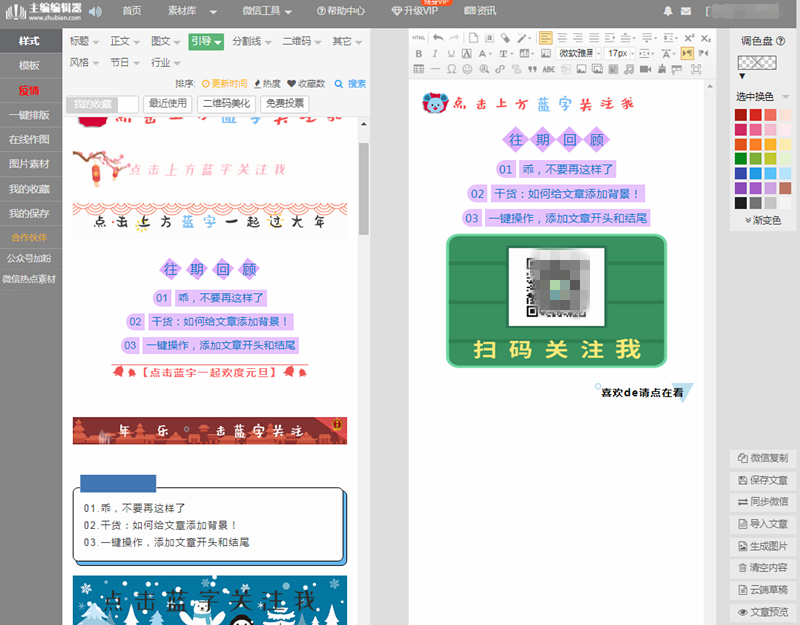Viewport: 800px width, 625px height.
Task: Open the 首页 menu item
Action: coord(132,11)
